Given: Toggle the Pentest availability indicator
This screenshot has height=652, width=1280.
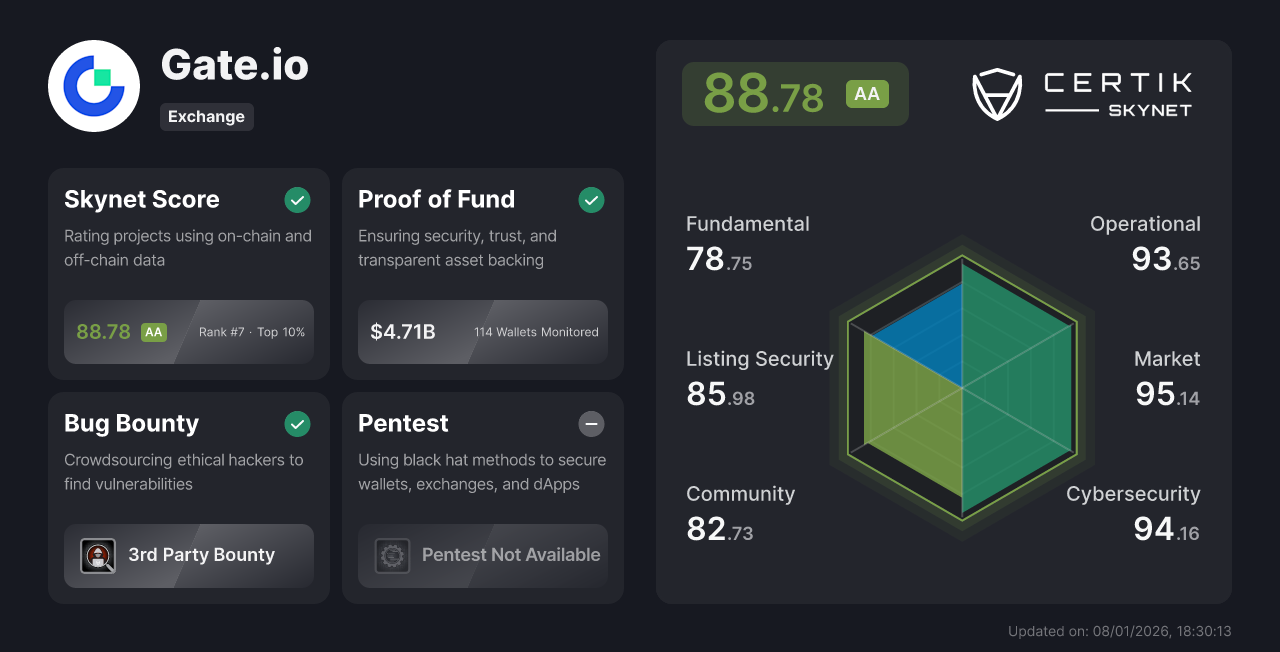Looking at the screenshot, I should point(591,424).
